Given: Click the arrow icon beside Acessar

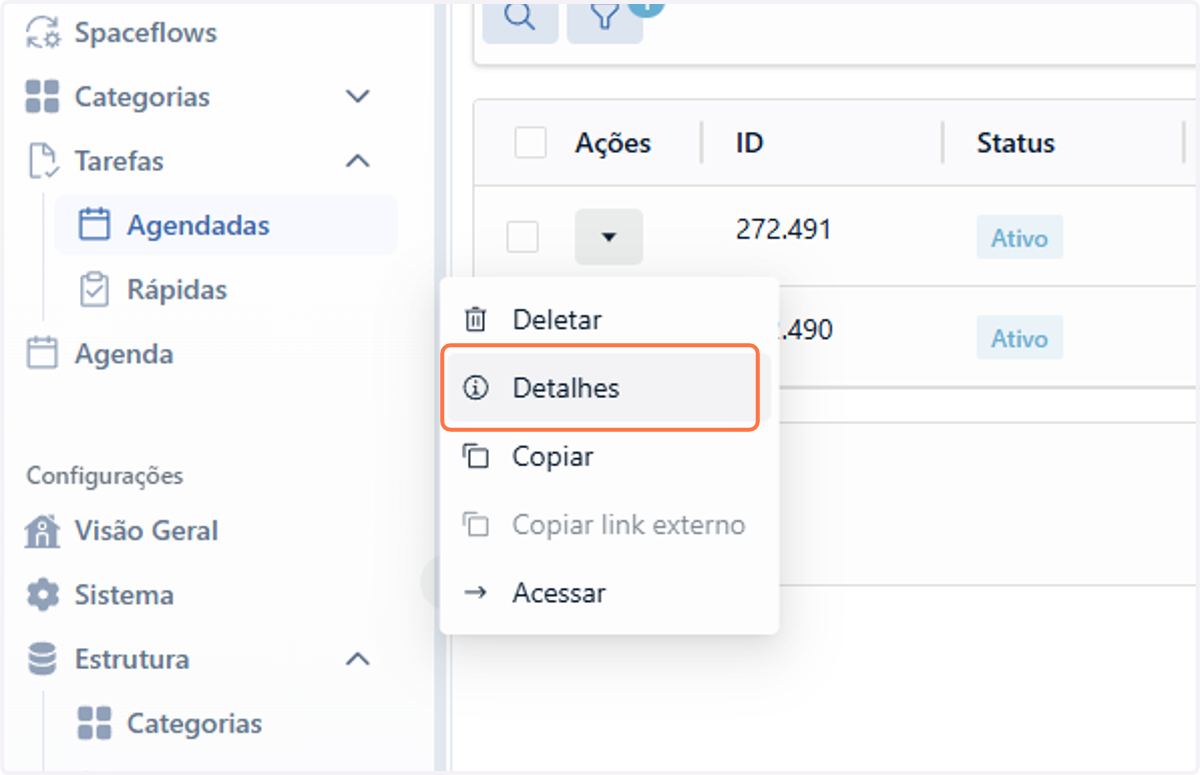Looking at the screenshot, I should tap(476, 593).
